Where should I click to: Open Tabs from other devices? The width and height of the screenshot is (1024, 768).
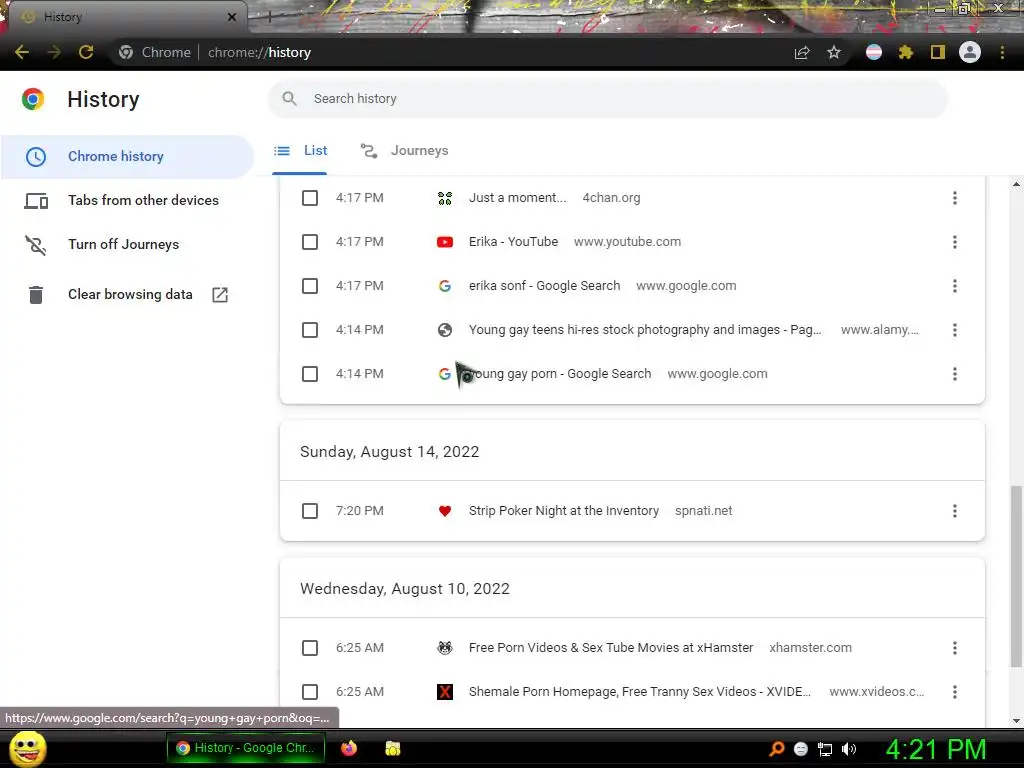(x=127, y=200)
